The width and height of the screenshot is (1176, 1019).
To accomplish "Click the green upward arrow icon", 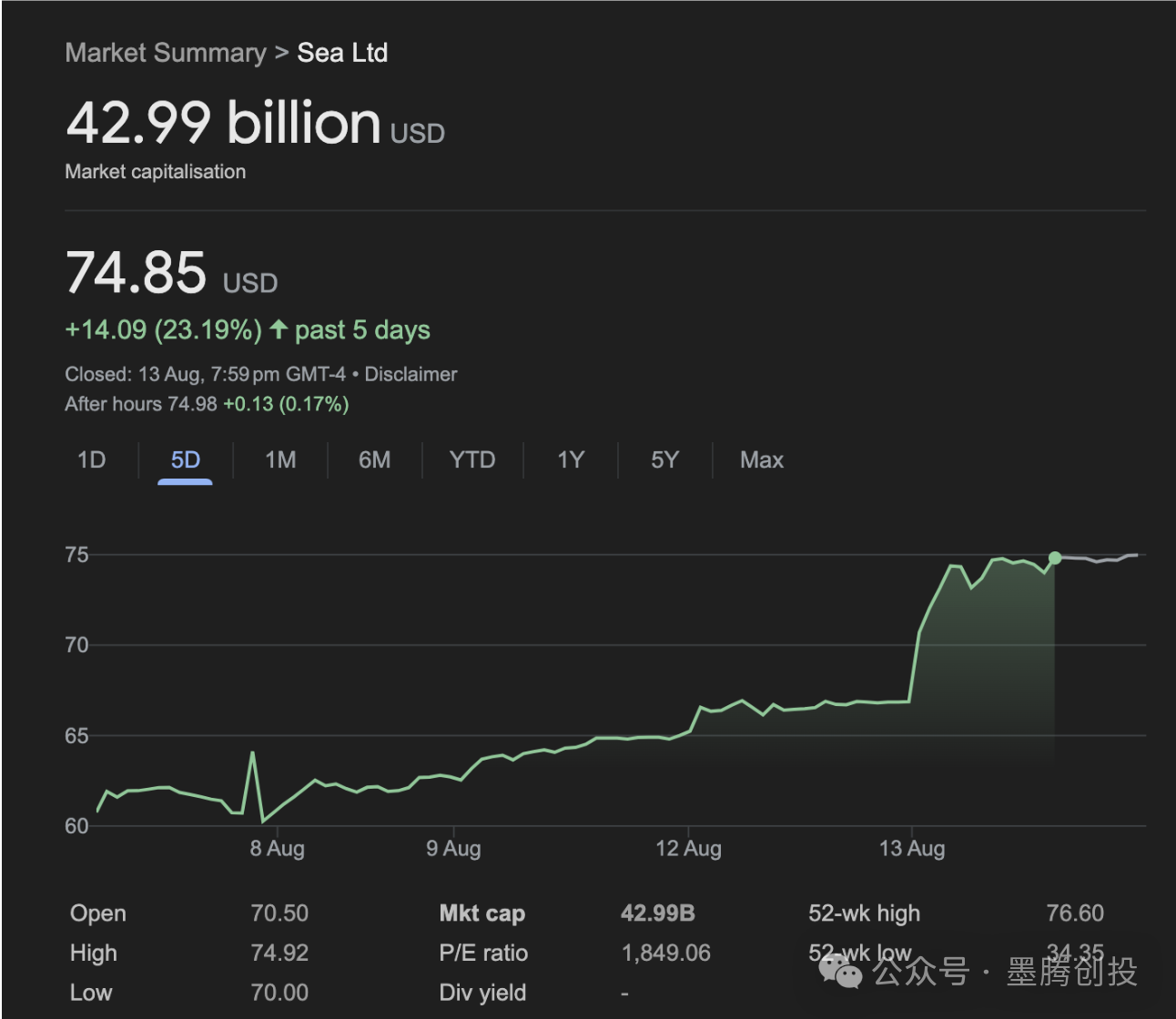I will (x=279, y=329).
